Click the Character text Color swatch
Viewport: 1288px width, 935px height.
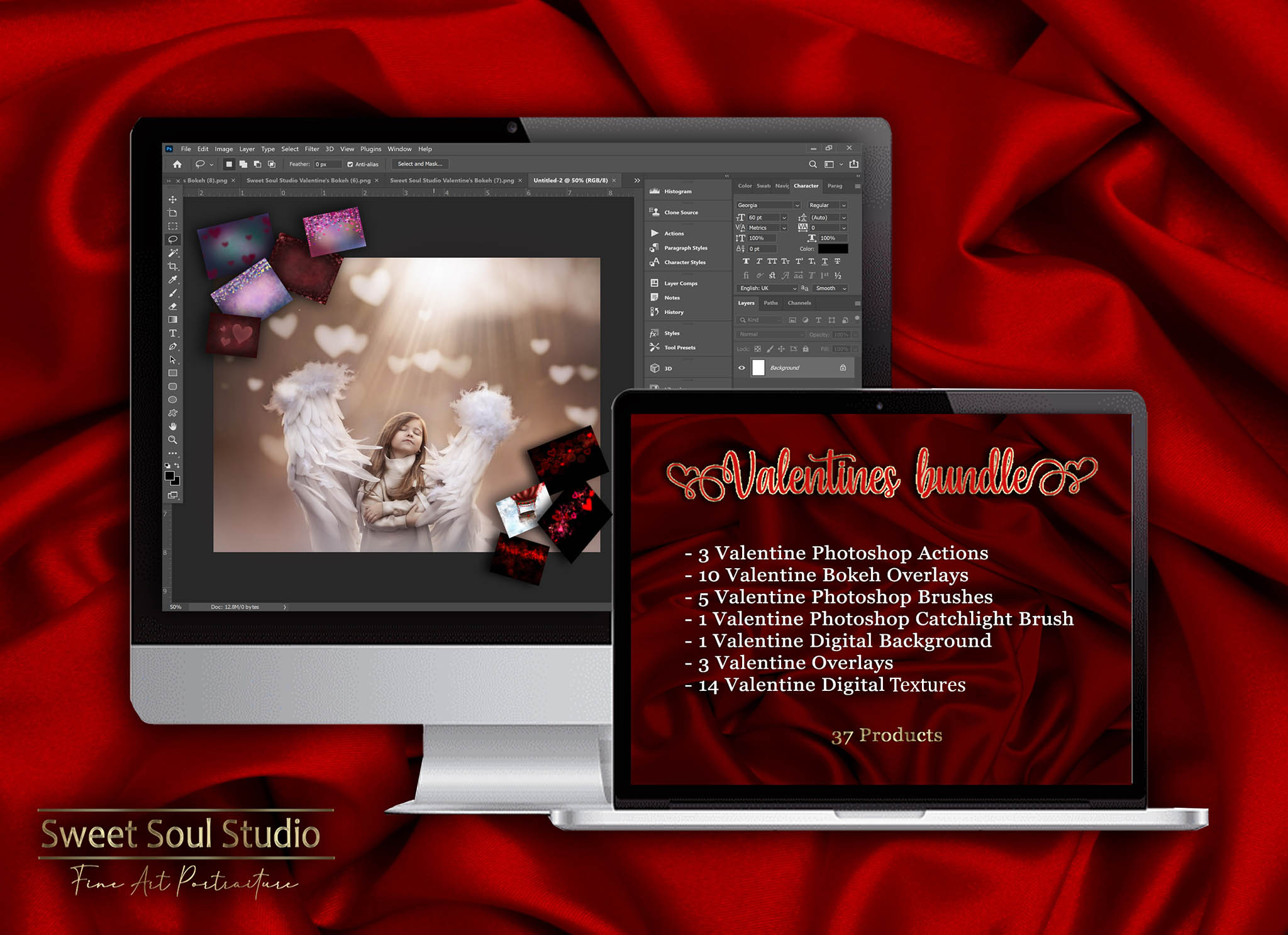[833, 249]
